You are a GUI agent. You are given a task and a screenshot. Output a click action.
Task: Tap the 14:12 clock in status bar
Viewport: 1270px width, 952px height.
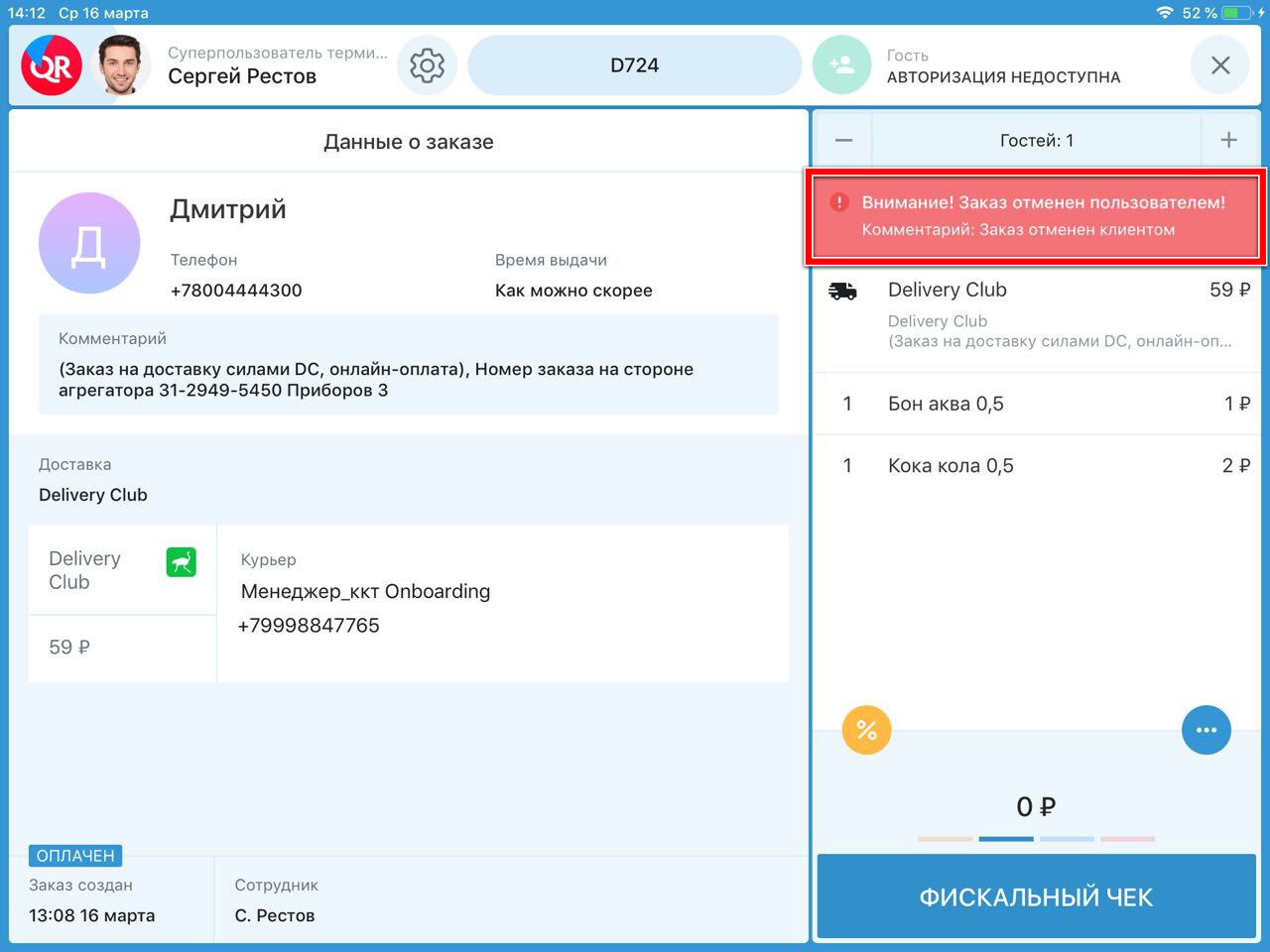coord(27,13)
